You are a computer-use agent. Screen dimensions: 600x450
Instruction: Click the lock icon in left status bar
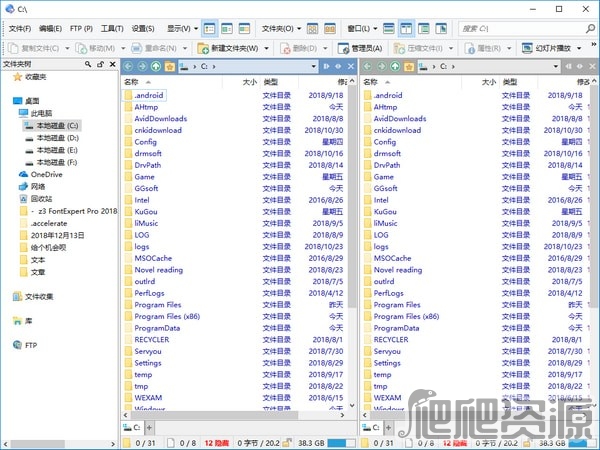(x=287, y=443)
